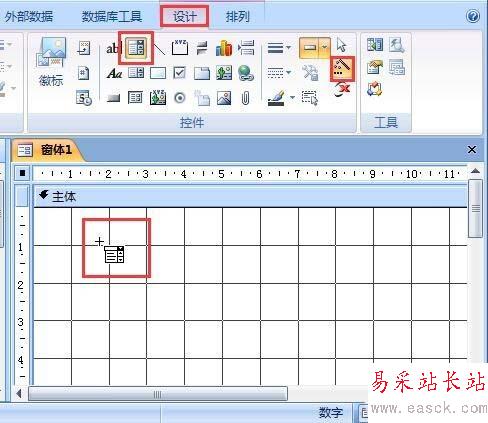Click the form selector box at ruler corner
The image size is (488, 423).
click(22, 173)
